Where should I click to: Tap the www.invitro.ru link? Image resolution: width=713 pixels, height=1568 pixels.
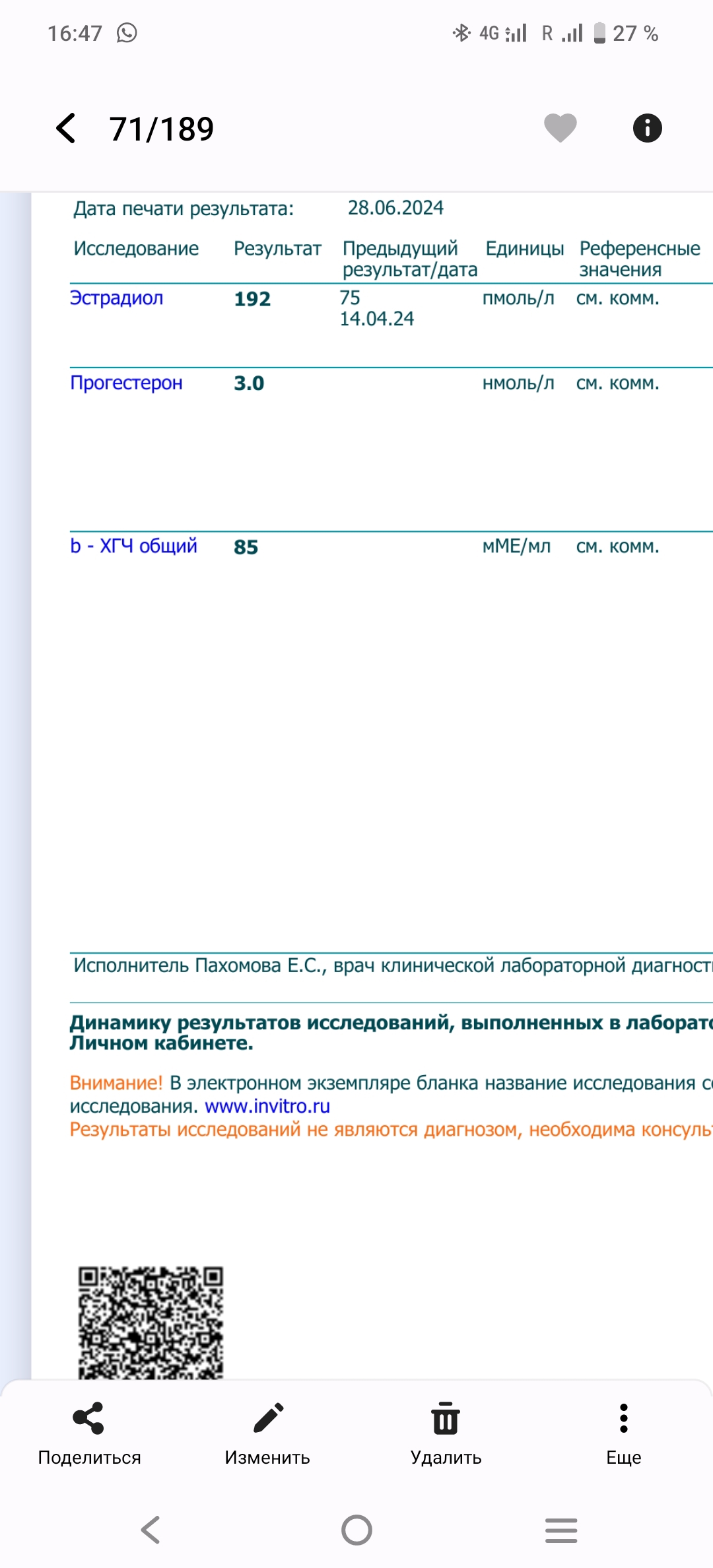[x=267, y=1106]
